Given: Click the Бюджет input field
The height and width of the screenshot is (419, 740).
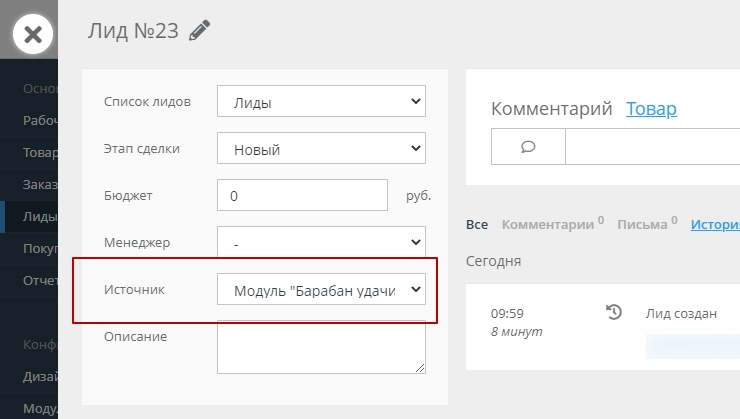Looking at the screenshot, I should click(x=302, y=196).
